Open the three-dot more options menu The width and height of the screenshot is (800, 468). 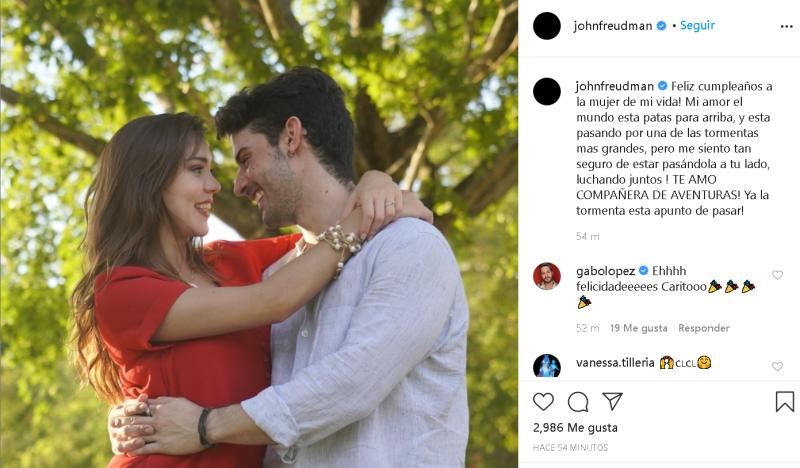786,27
